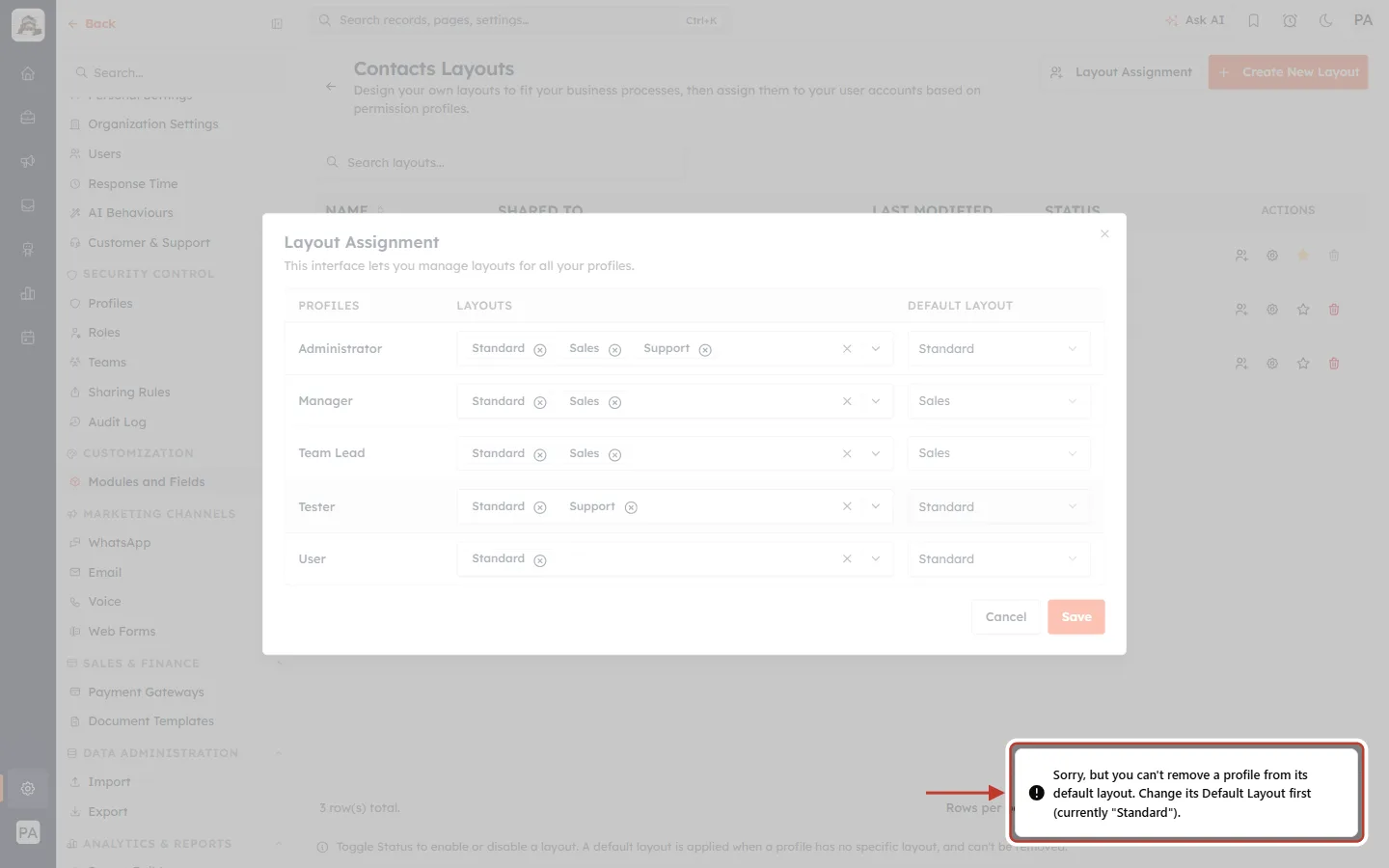Remove Sales tag from Manager row

614,402
